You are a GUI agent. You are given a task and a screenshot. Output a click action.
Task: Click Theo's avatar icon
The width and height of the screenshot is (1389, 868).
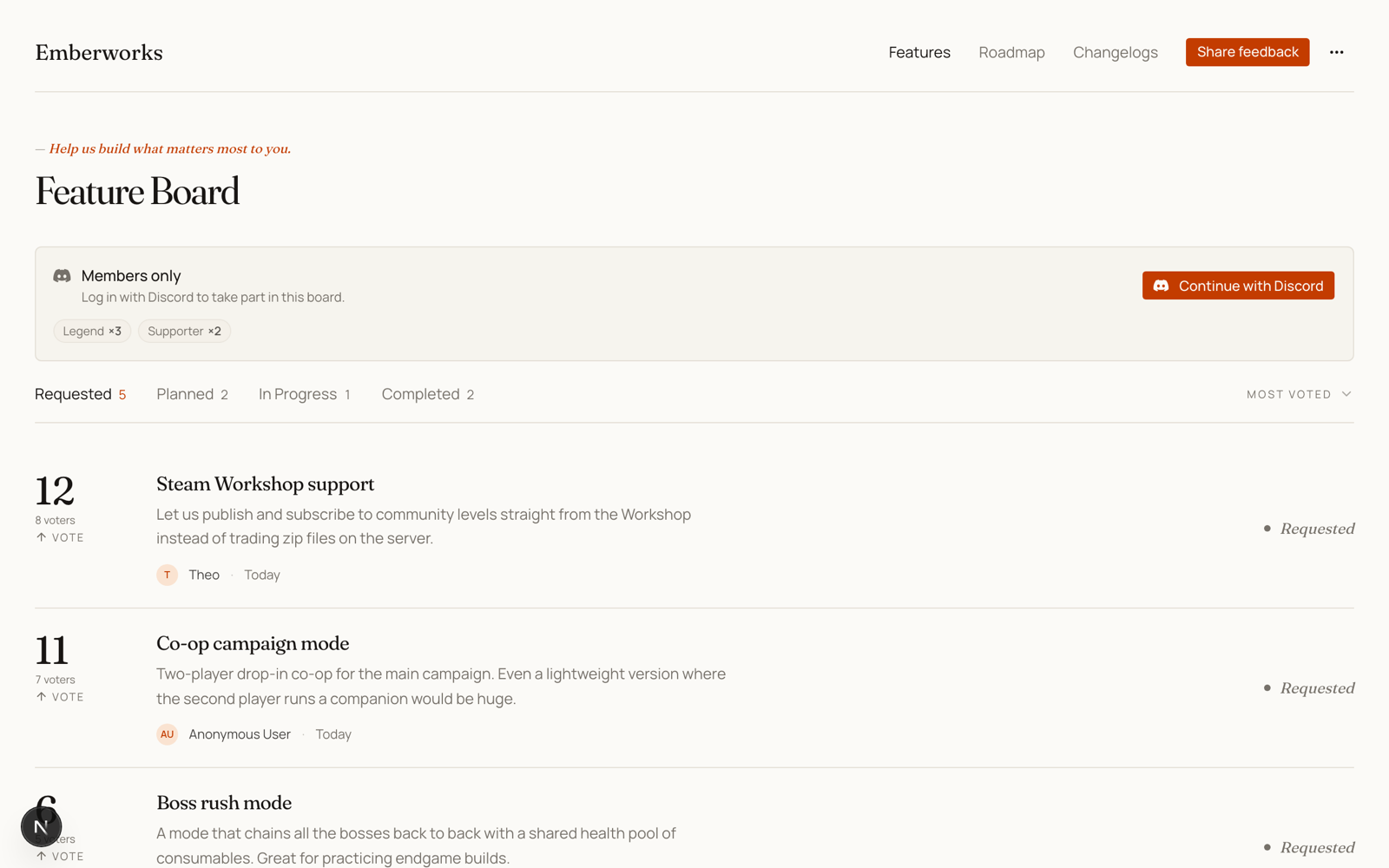pos(167,575)
